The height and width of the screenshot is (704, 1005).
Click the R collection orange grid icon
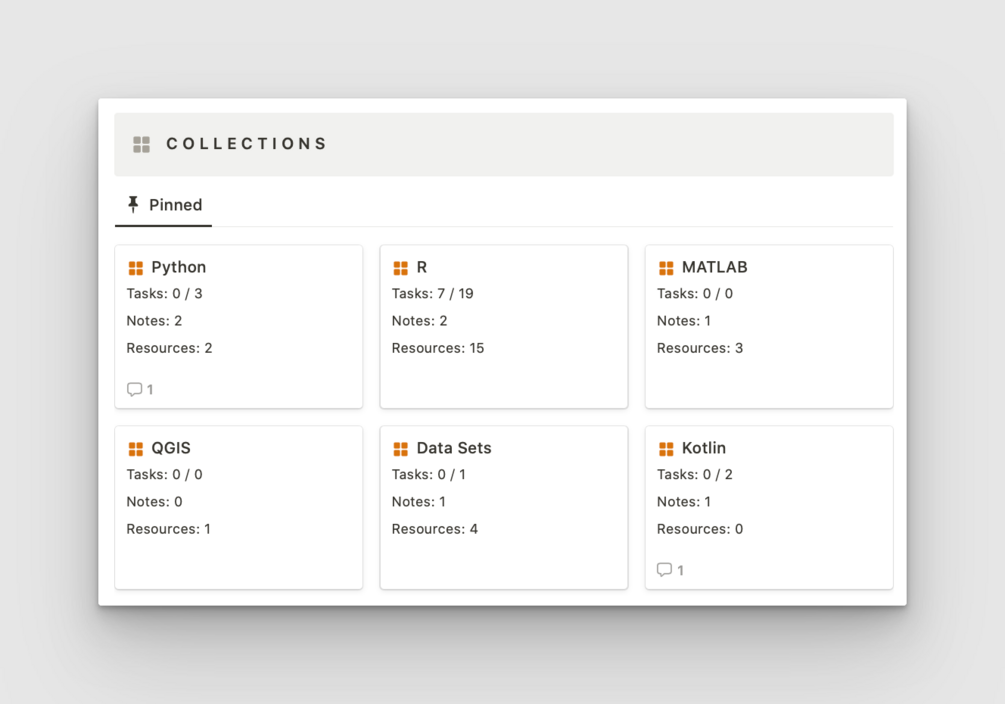(401, 268)
